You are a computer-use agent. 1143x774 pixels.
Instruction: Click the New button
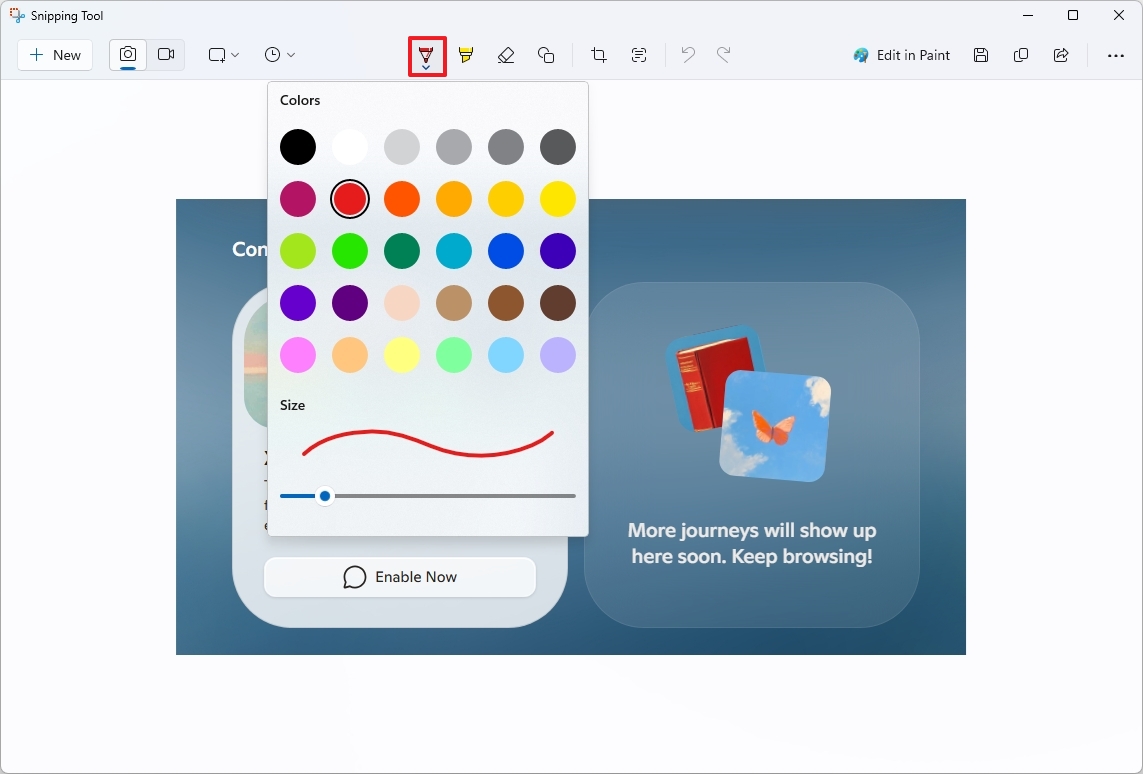[x=54, y=55]
